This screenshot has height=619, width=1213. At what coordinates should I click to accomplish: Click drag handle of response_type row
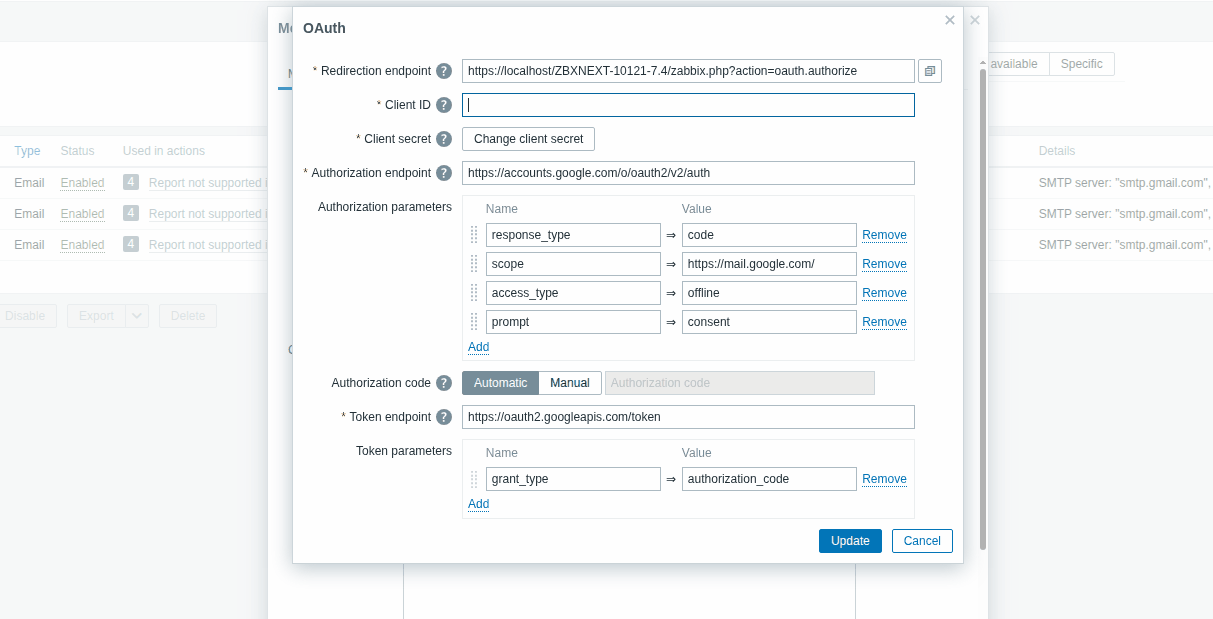[474, 235]
